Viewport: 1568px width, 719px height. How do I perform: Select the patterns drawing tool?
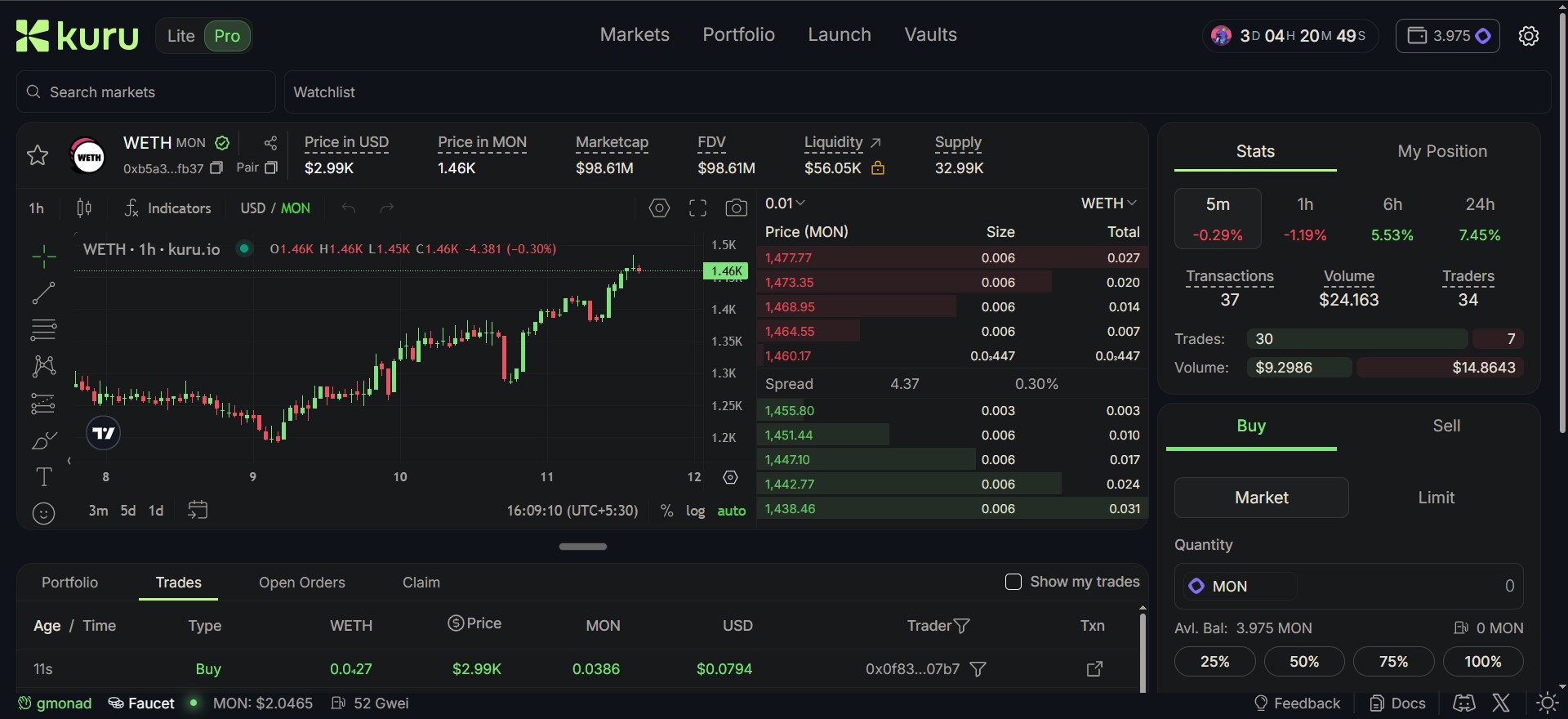(43, 366)
